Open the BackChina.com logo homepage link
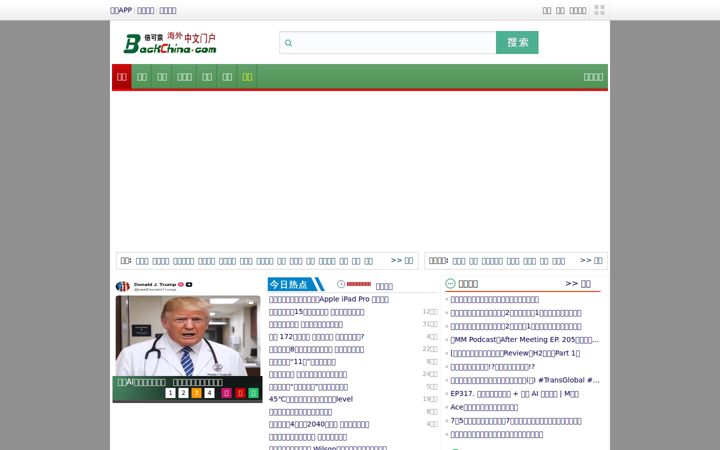The height and width of the screenshot is (450, 720). pos(170,43)
